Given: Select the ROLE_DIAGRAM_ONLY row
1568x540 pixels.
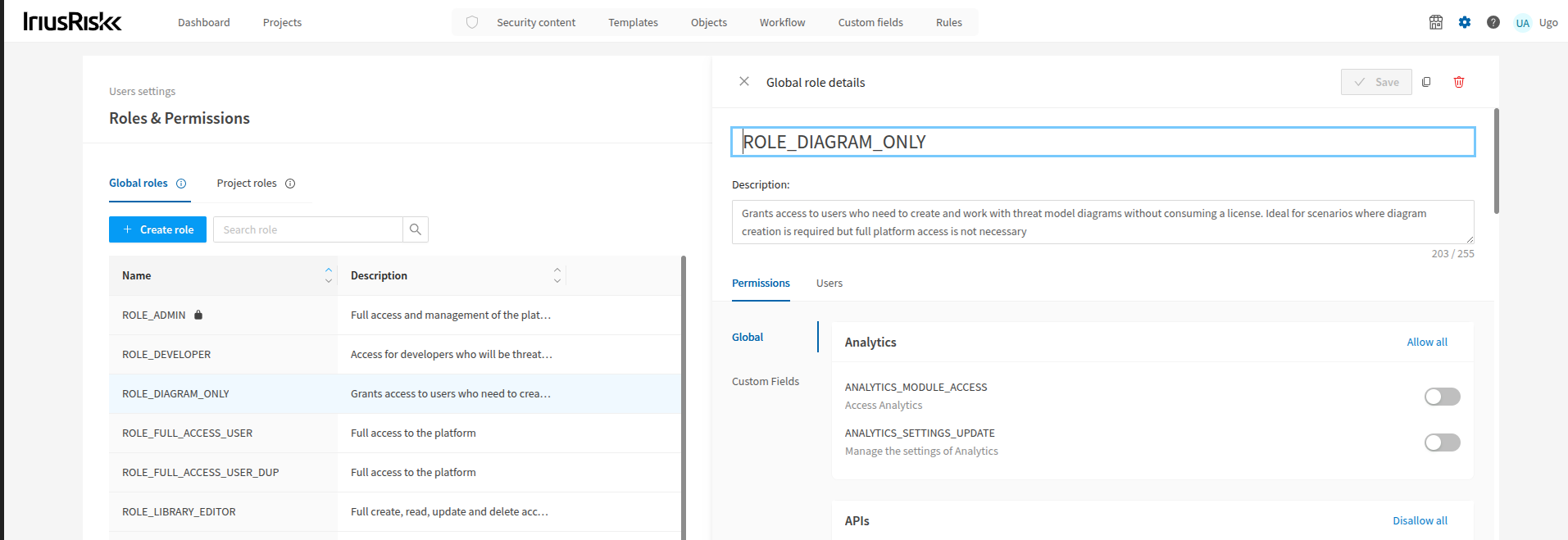Looking at the screenshot, I should click(x=395, y=393).
